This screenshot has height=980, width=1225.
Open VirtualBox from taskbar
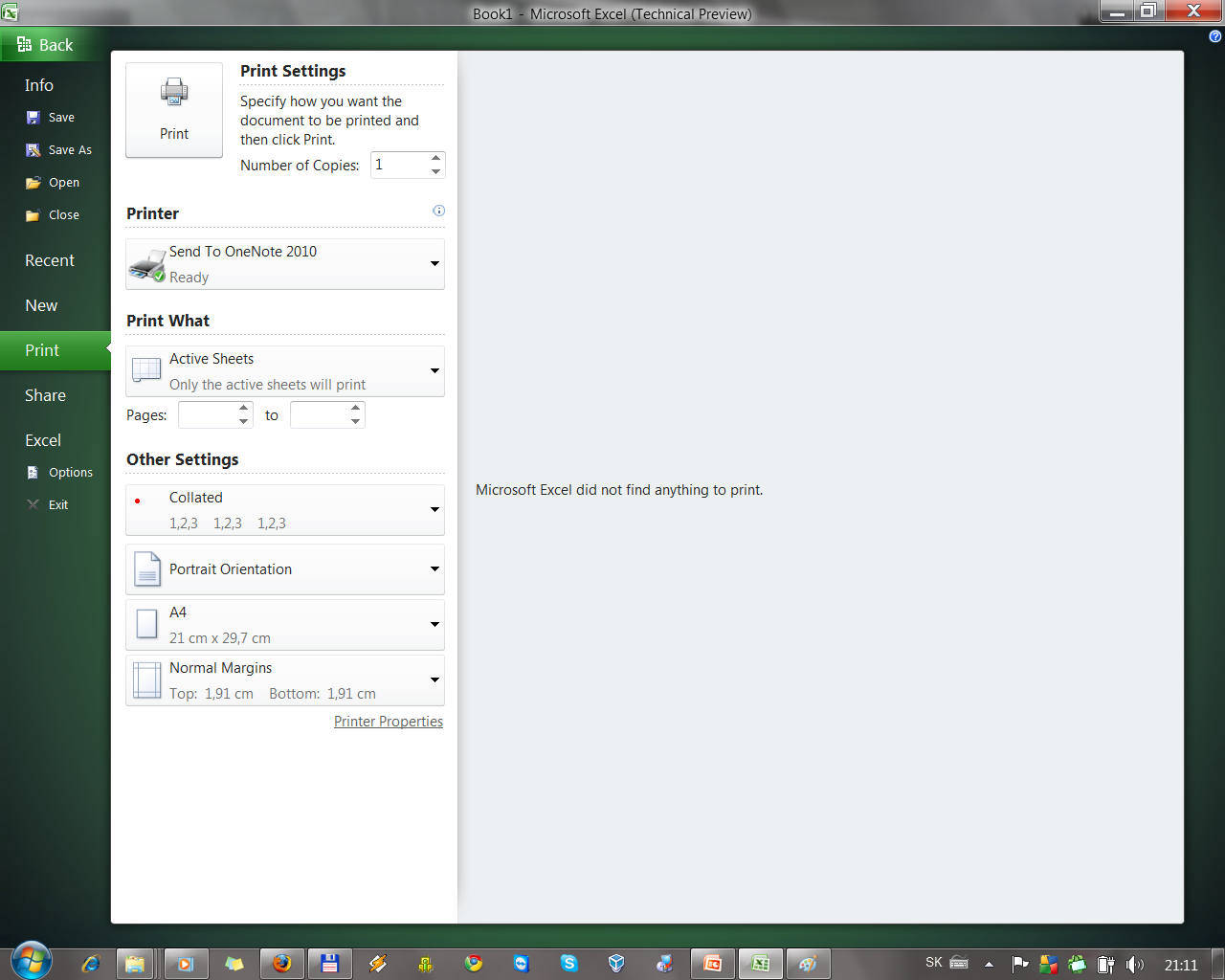[616, 964]
